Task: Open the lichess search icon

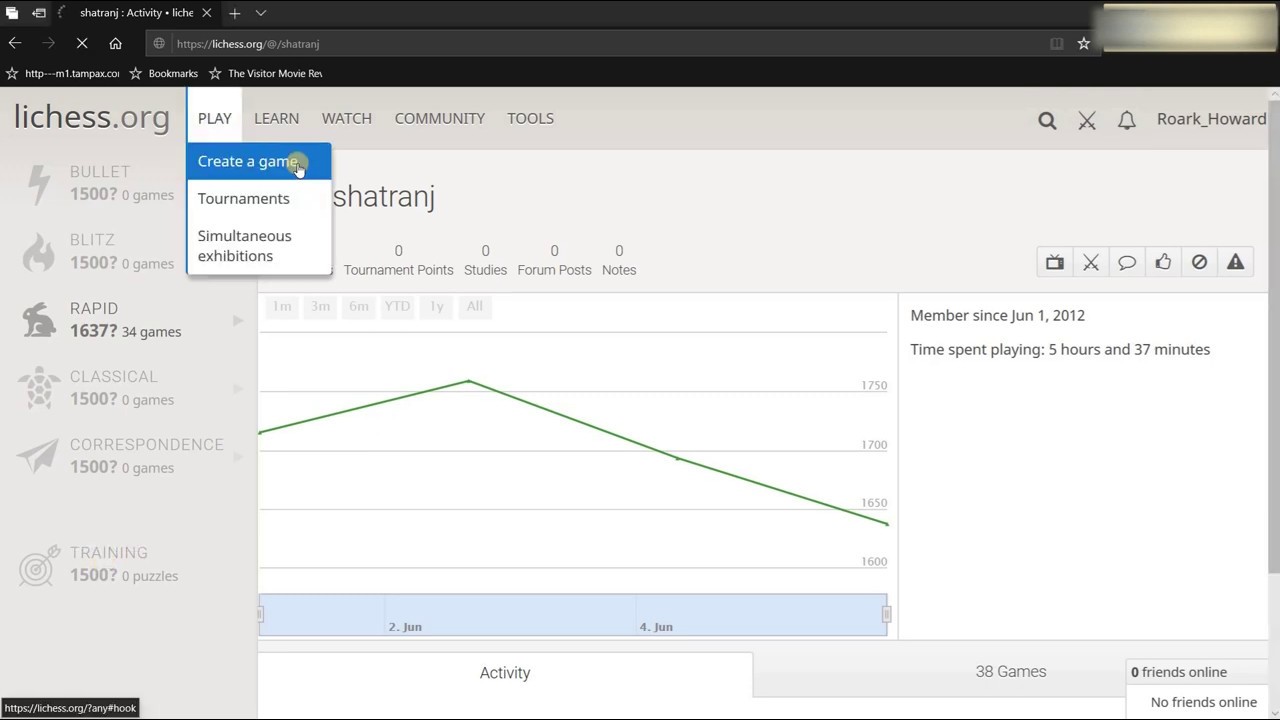Action: 1047,120
